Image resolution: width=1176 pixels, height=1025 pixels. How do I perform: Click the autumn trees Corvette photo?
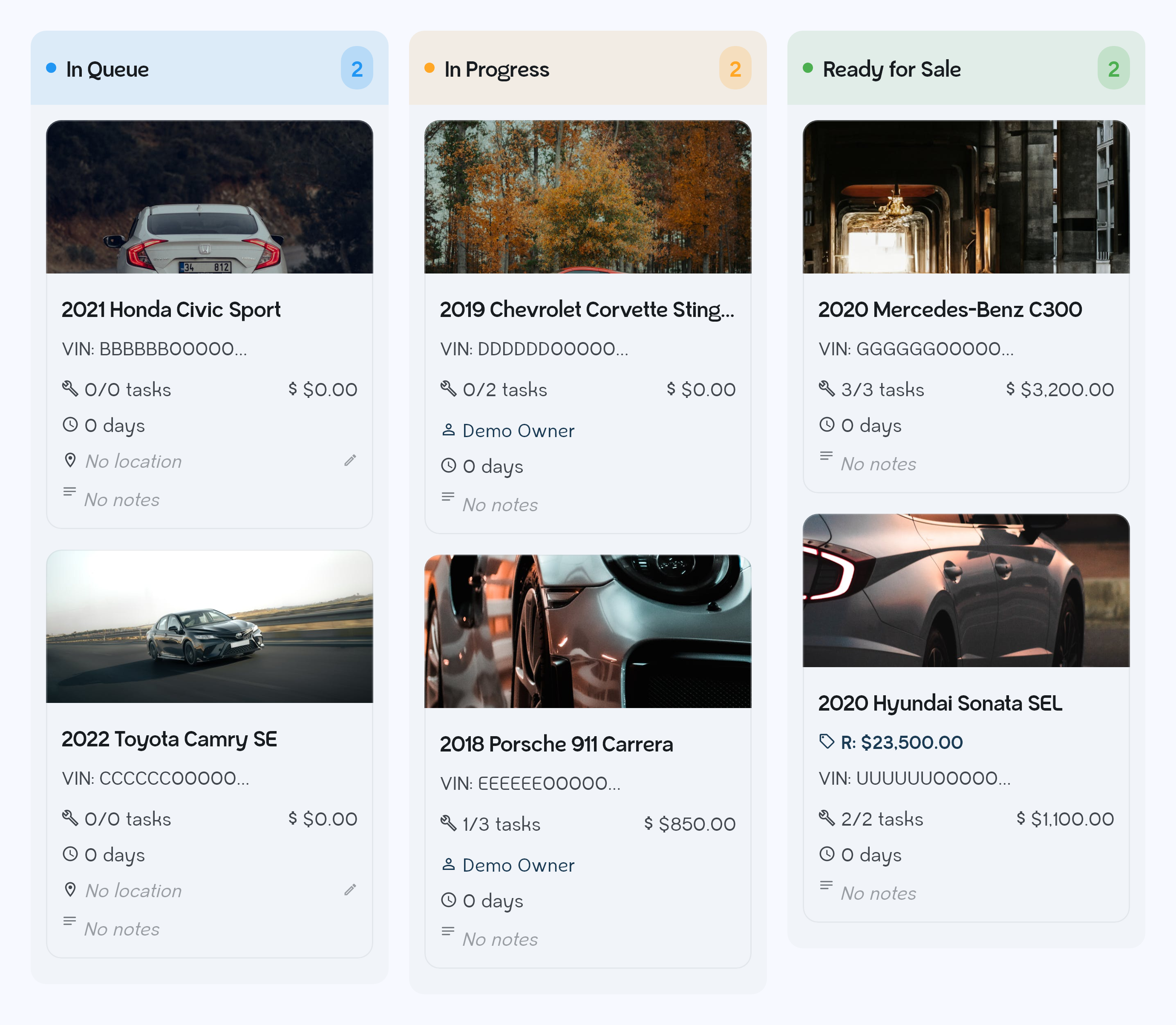[588, 197]
